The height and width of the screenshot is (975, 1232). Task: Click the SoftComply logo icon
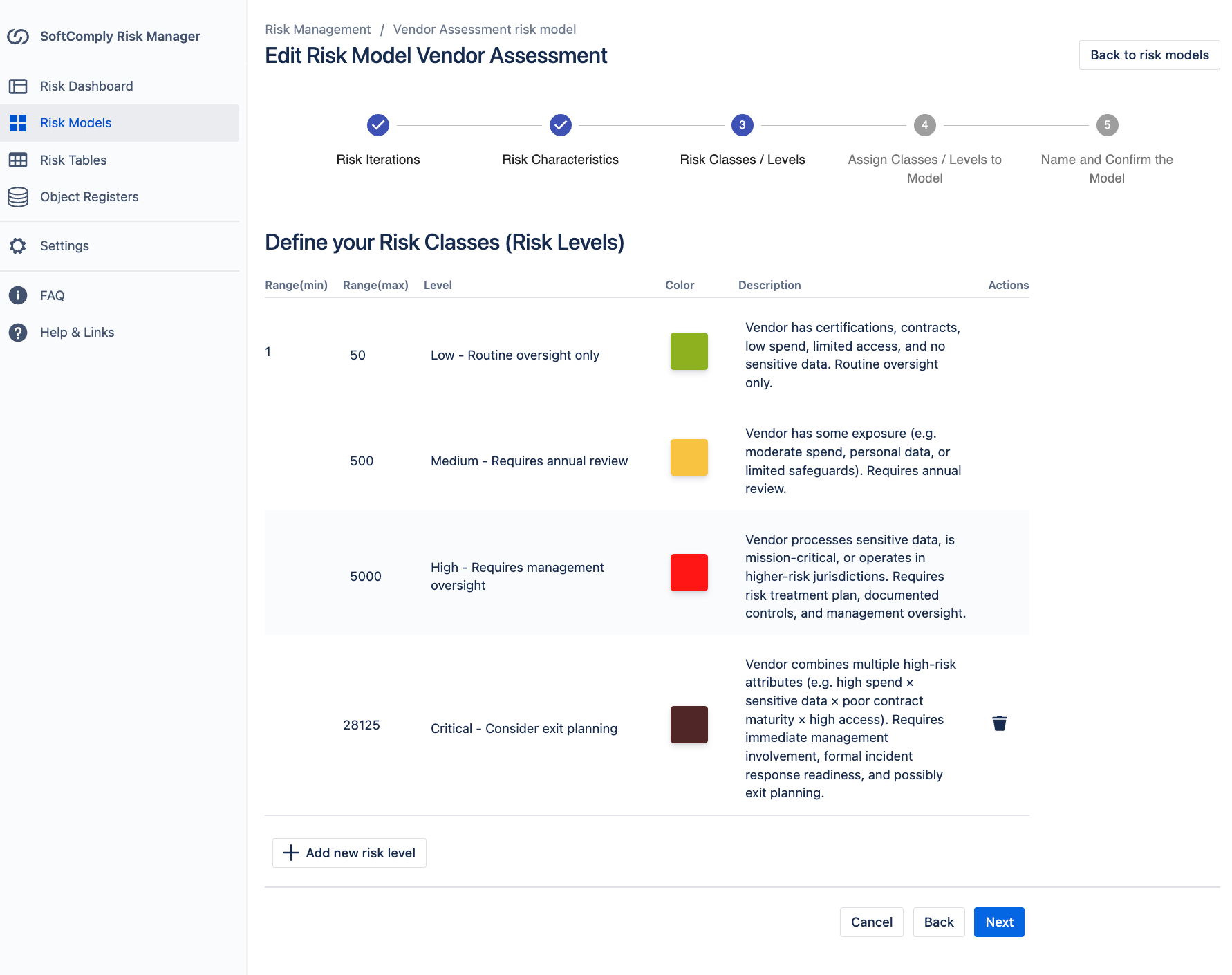click(18, 37)
